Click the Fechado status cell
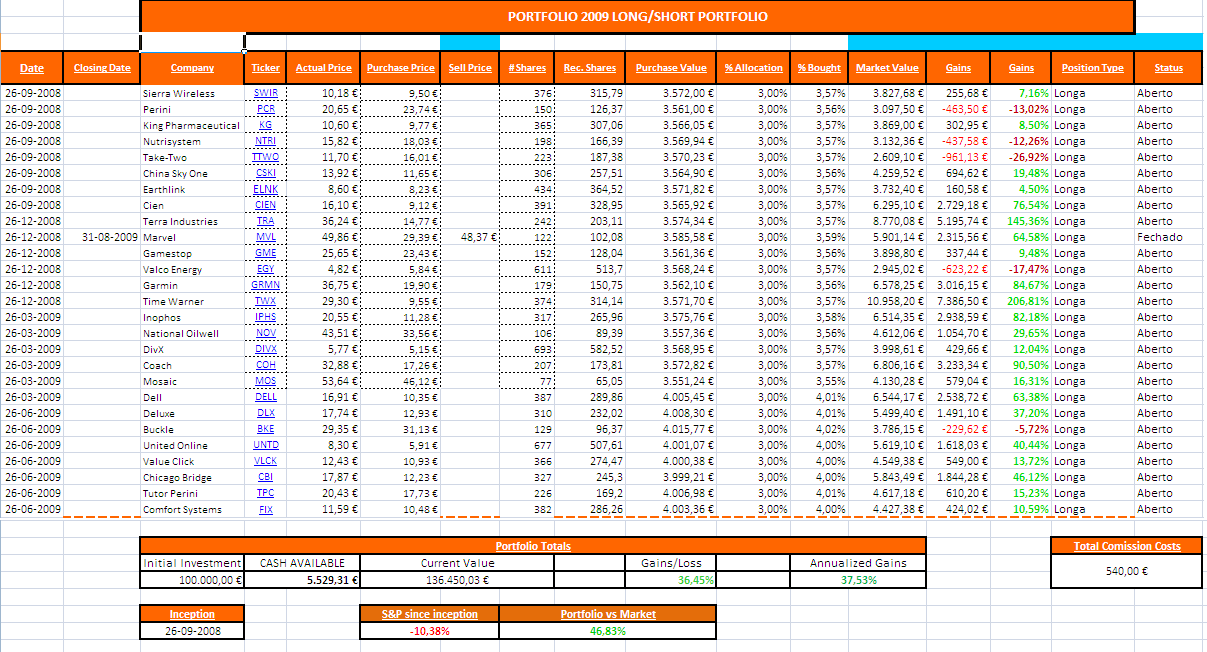 [1168, 237]
